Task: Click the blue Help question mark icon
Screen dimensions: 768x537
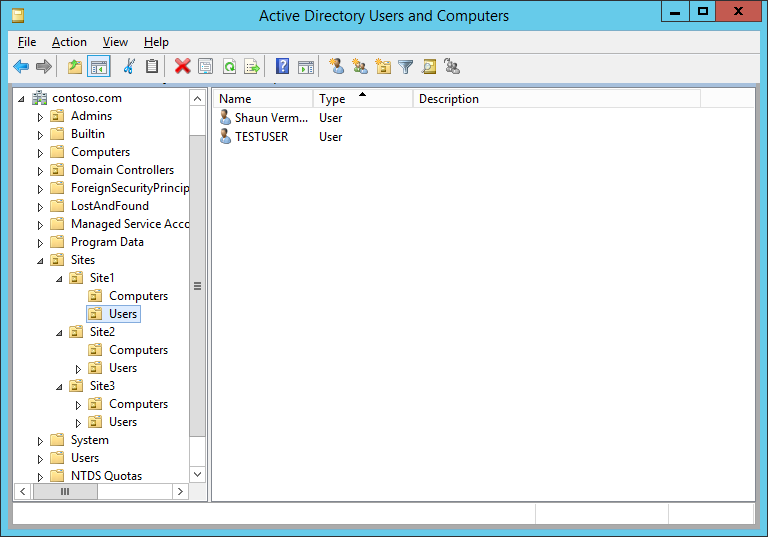Action: click(x=283, y=66)
